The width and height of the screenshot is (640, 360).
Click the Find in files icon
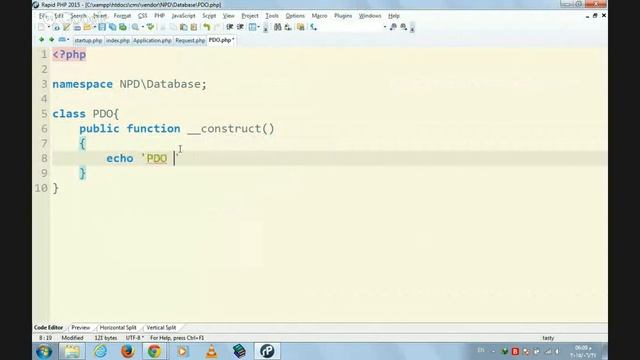tap(301, 27)
